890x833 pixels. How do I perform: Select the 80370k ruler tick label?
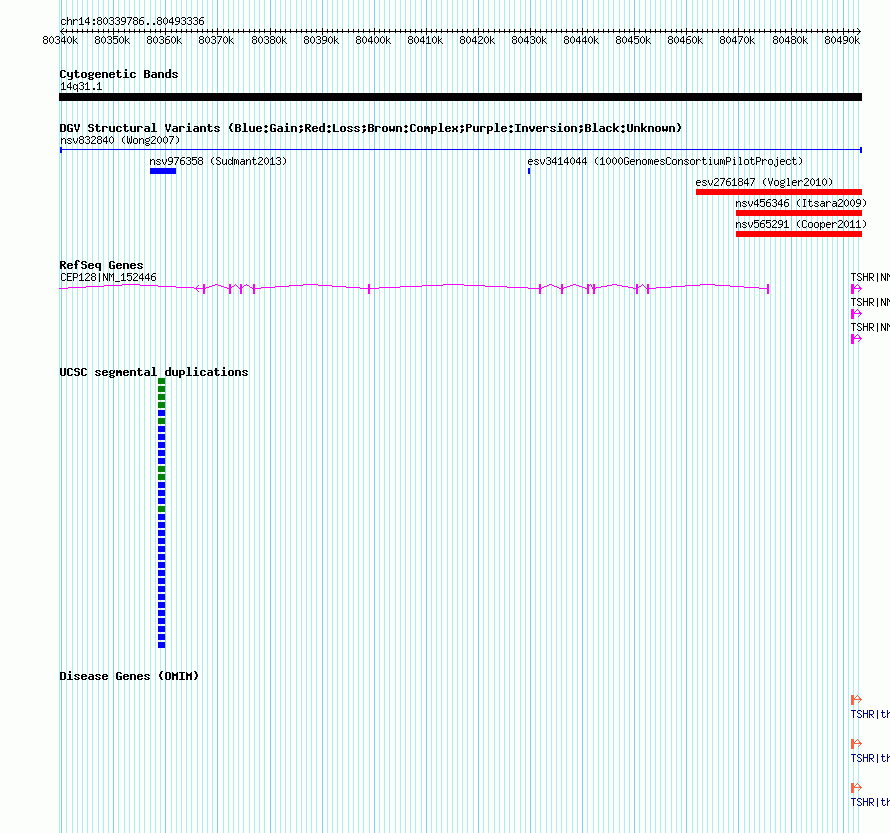216,40
